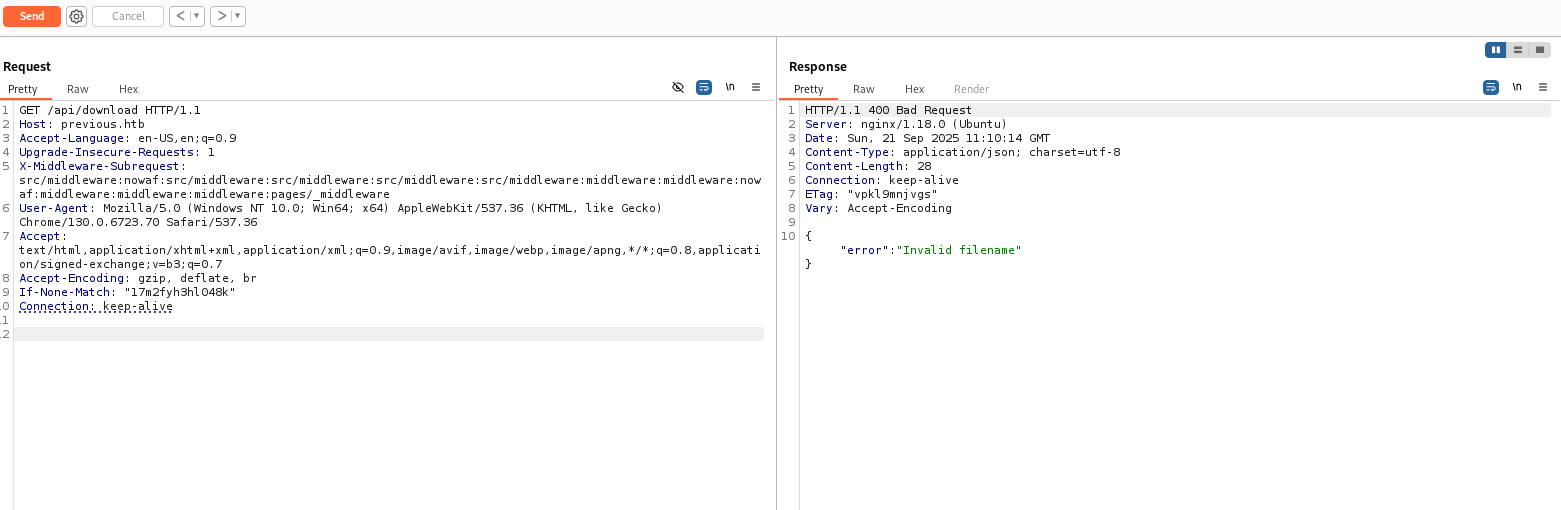Open the Repeater settings gear
This screenshot has height=510, width=1561.
coord(76,16)
